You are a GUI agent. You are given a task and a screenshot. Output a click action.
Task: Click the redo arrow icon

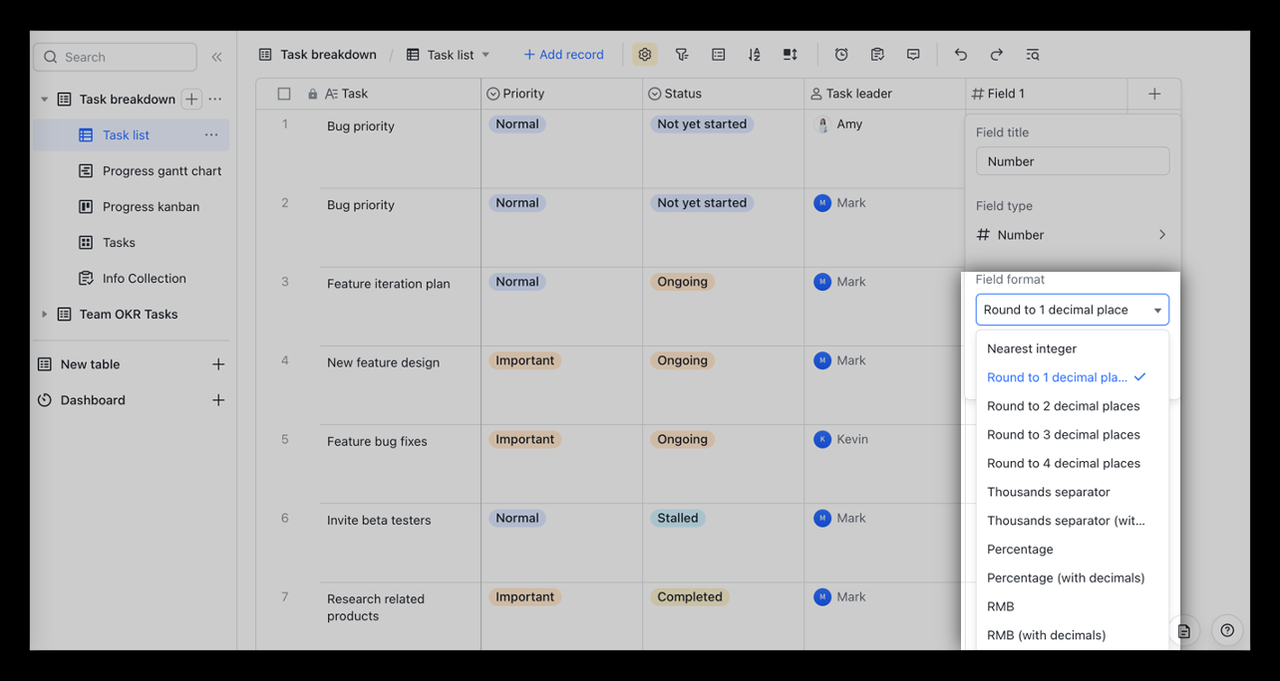click(x=996, y=55)
